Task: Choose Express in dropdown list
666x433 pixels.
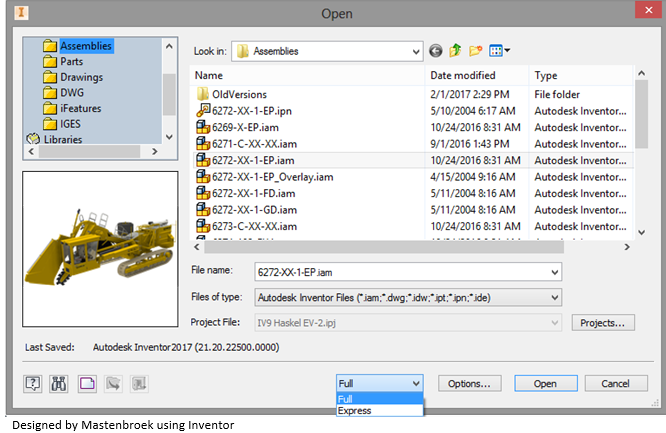Action: (x=380, y=410)
